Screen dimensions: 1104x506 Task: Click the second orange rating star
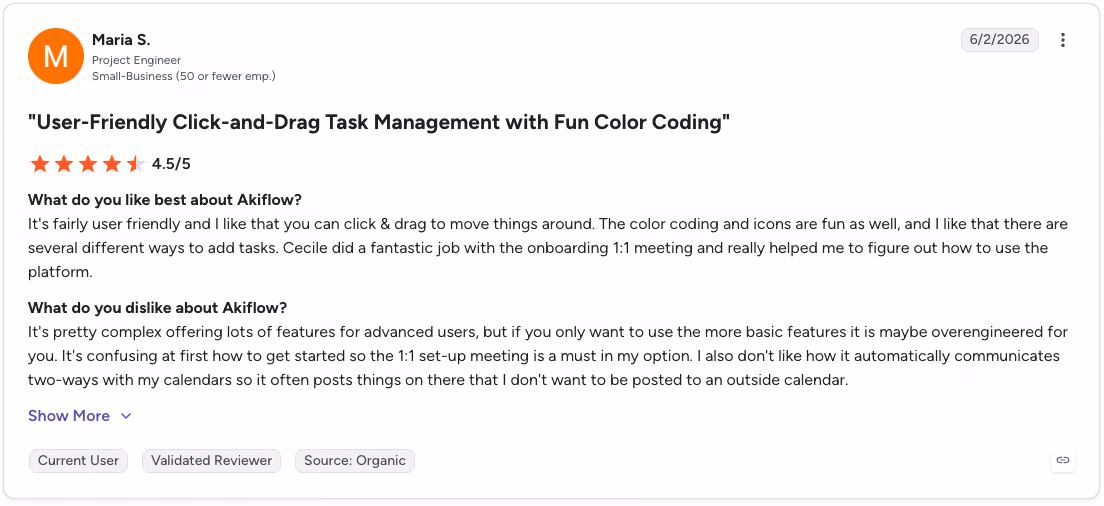tap(64, 165)
